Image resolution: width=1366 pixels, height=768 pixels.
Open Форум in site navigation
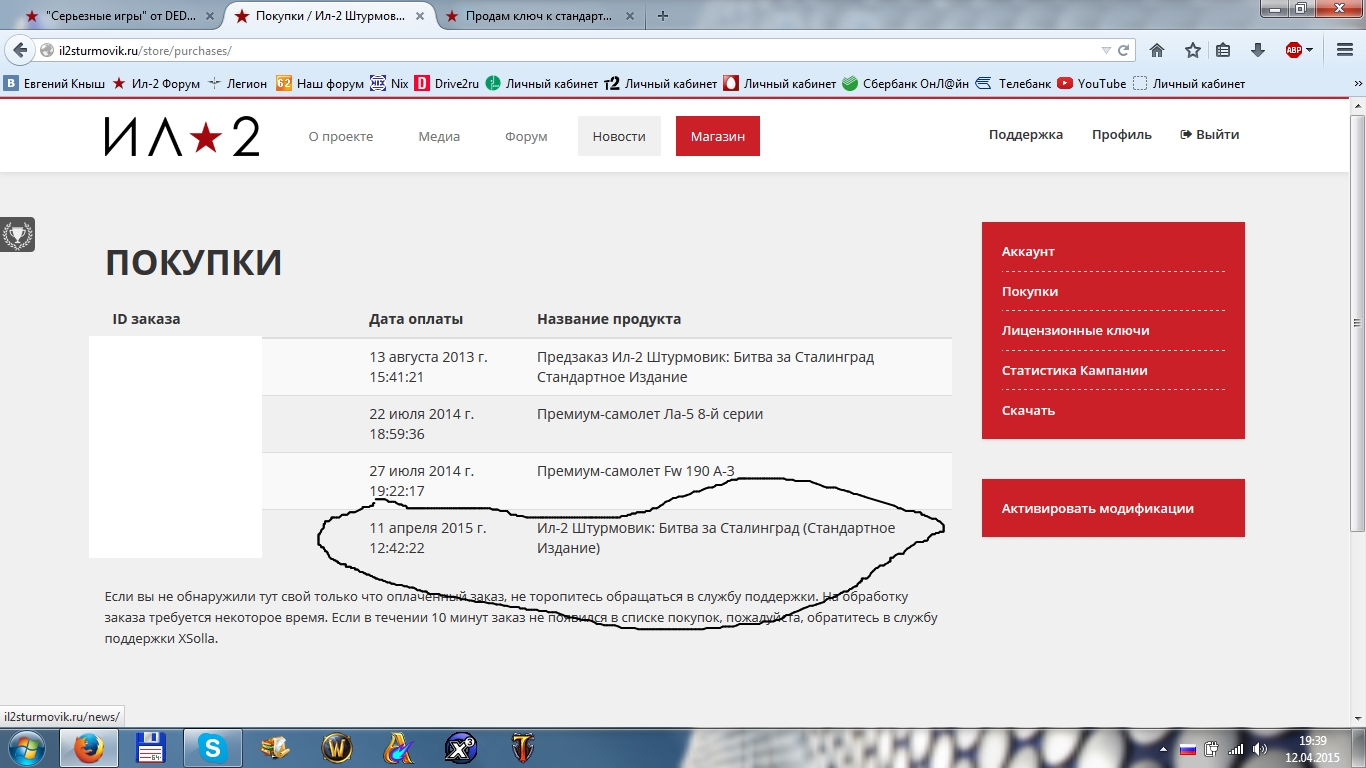tap(526, 136)
